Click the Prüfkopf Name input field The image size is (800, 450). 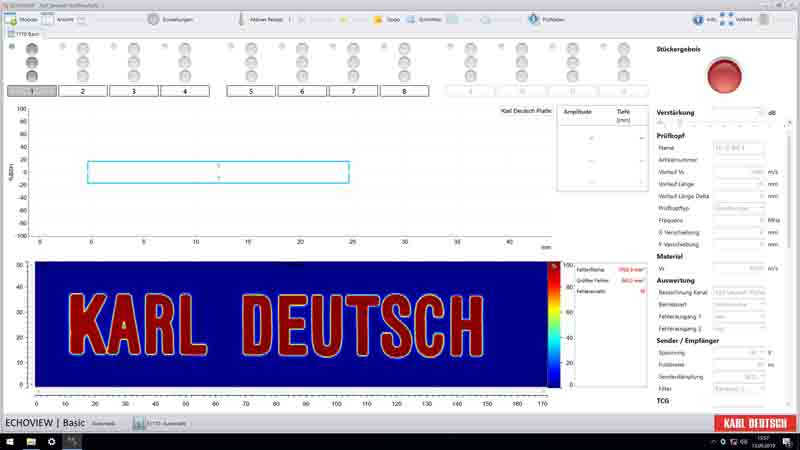click(x=738, y=148)
